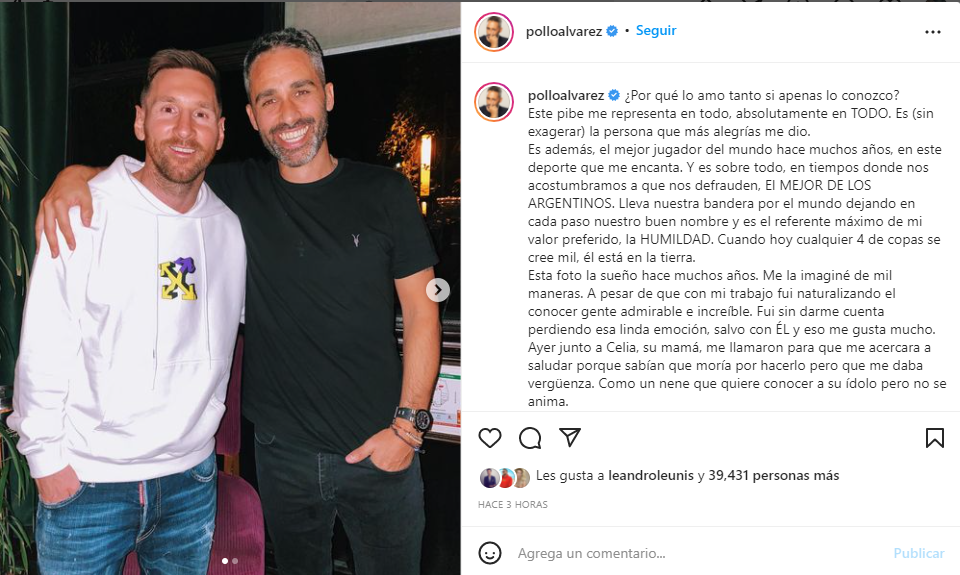
Task: Click the Publicar comment button
Action: [919, 553]
